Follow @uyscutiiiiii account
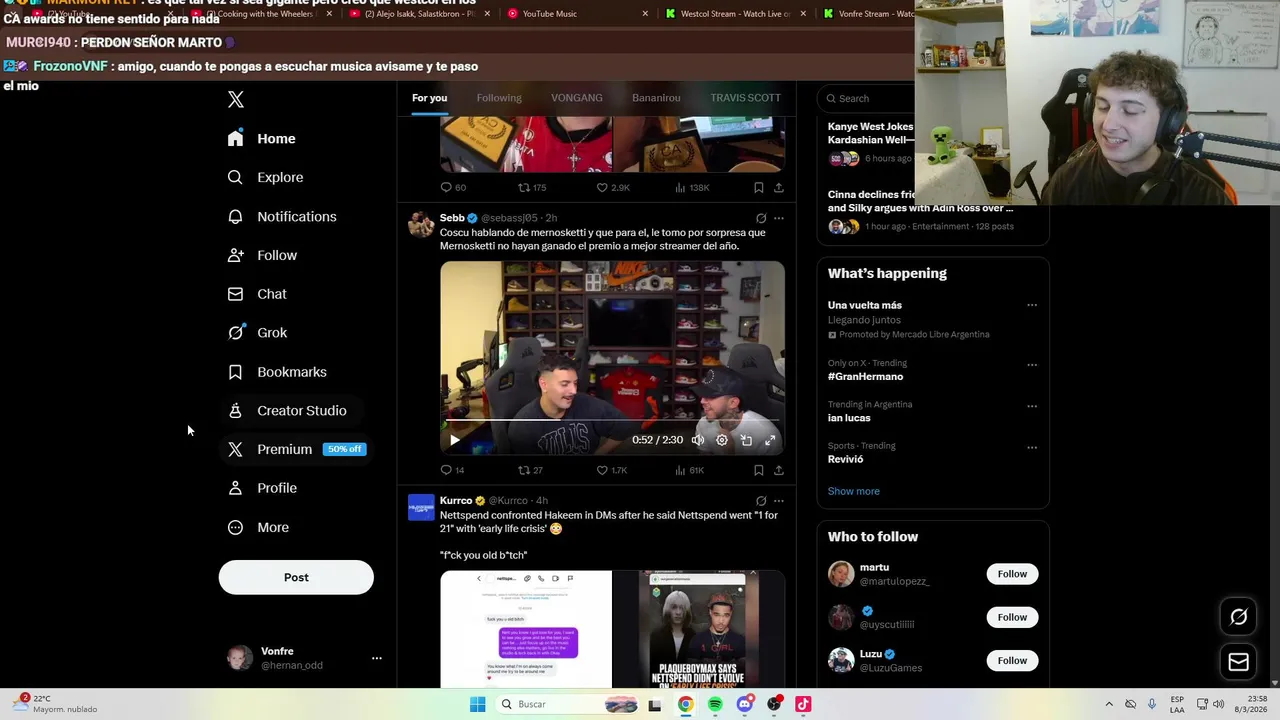Viewport: 1280px width, 720px height. [x=1012, y=618]
